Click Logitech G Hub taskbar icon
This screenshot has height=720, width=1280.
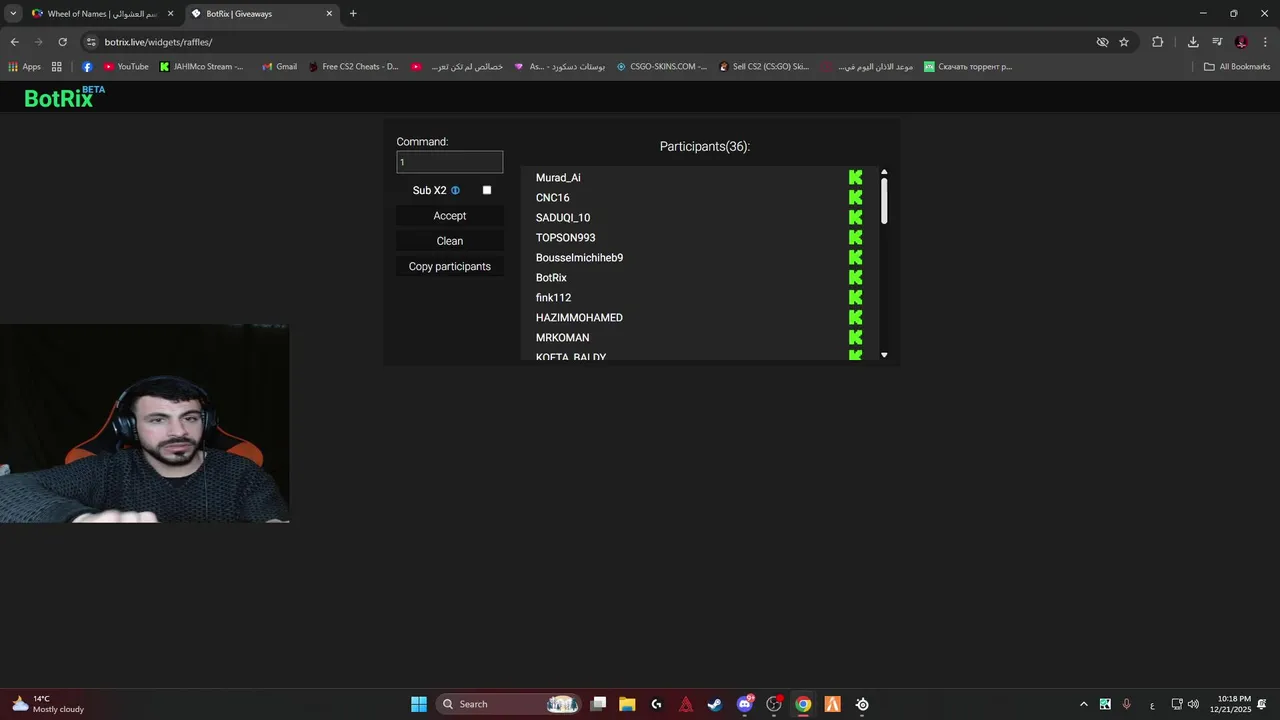(657, 704)
